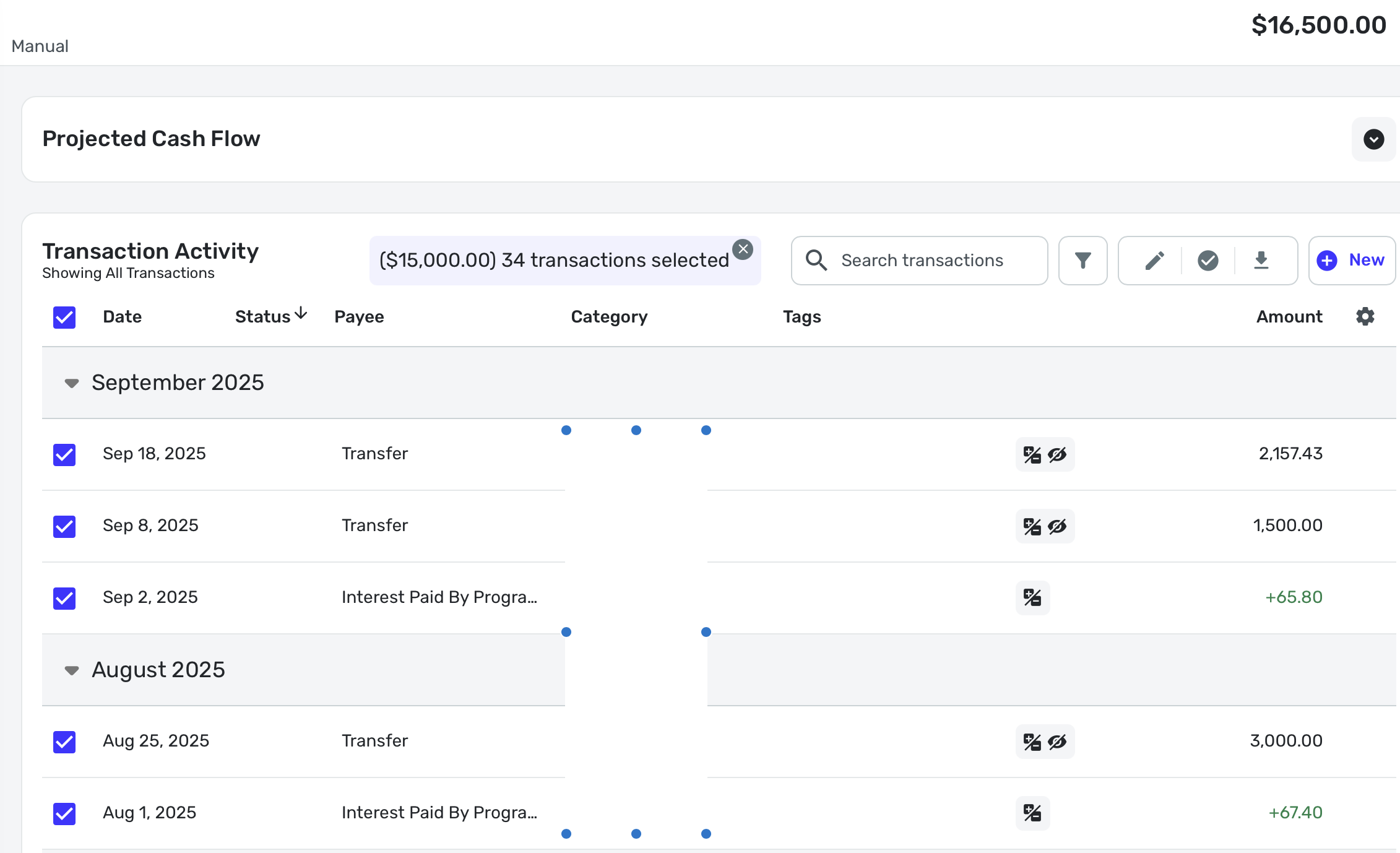Click the download transactions icon
The width and height of the screenshot is (1400, 853).
click(1261, 261)
